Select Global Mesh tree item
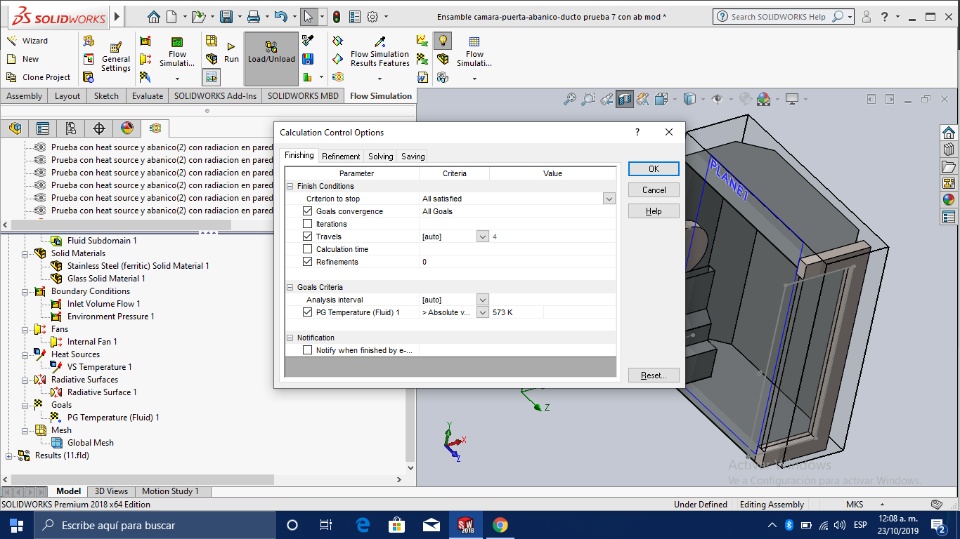Viewport: 960px width, 539px height. pyautogui.click(x=90, y=443)
